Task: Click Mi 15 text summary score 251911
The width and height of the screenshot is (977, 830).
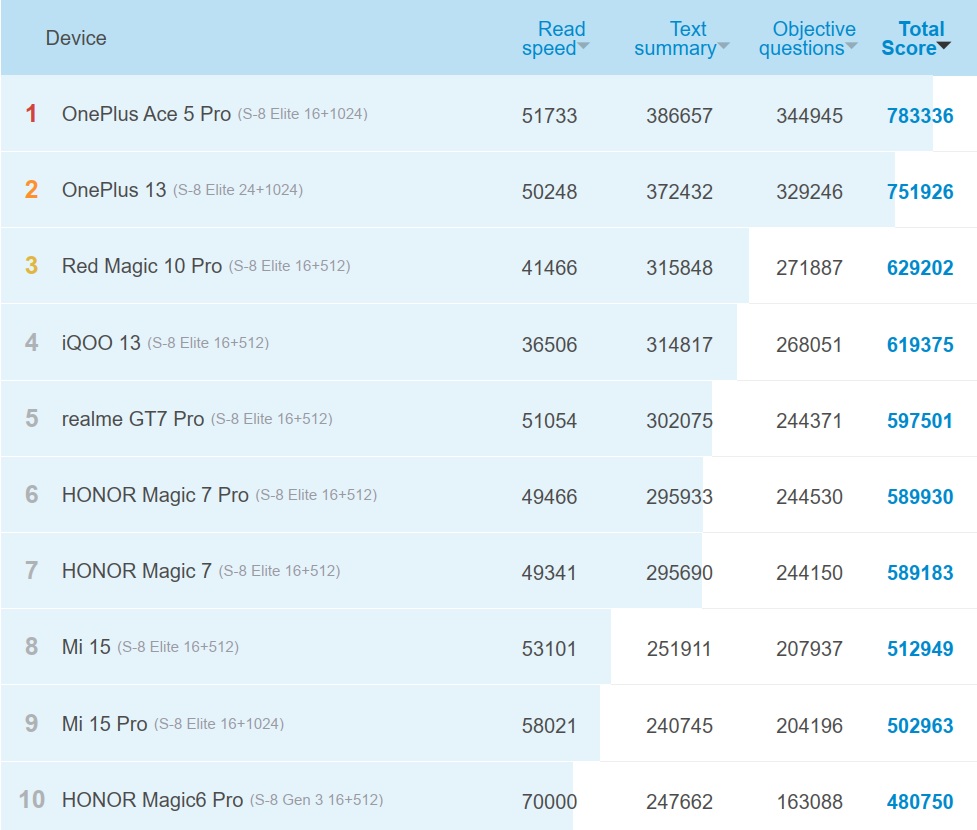Action: pyautogui.click(x=679, y=649)
